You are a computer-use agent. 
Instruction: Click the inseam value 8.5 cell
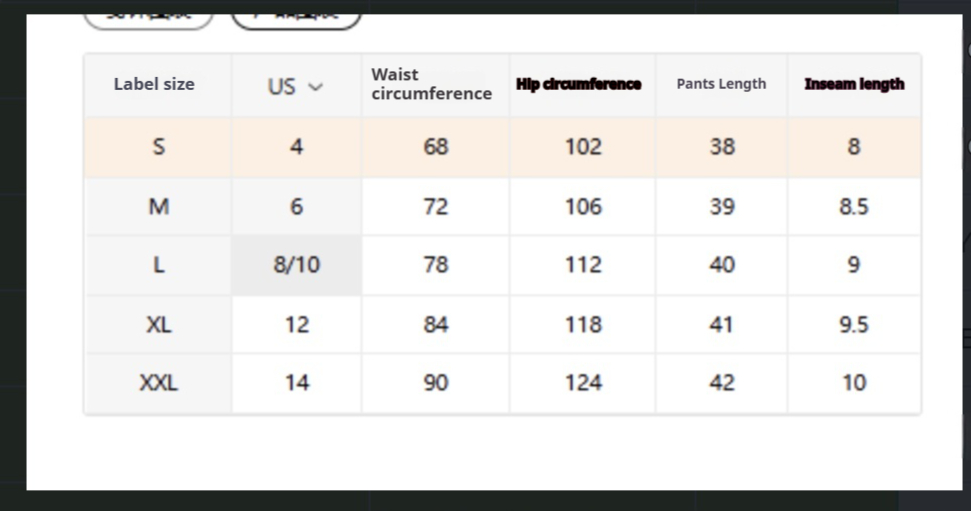[853, 207]
